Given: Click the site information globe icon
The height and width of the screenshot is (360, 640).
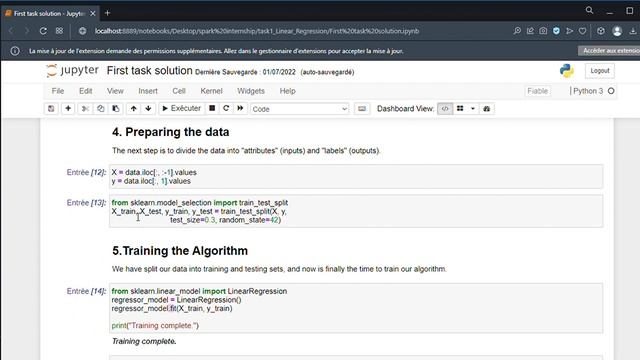Looking at the screenshot, I should (x=82, y=31).
